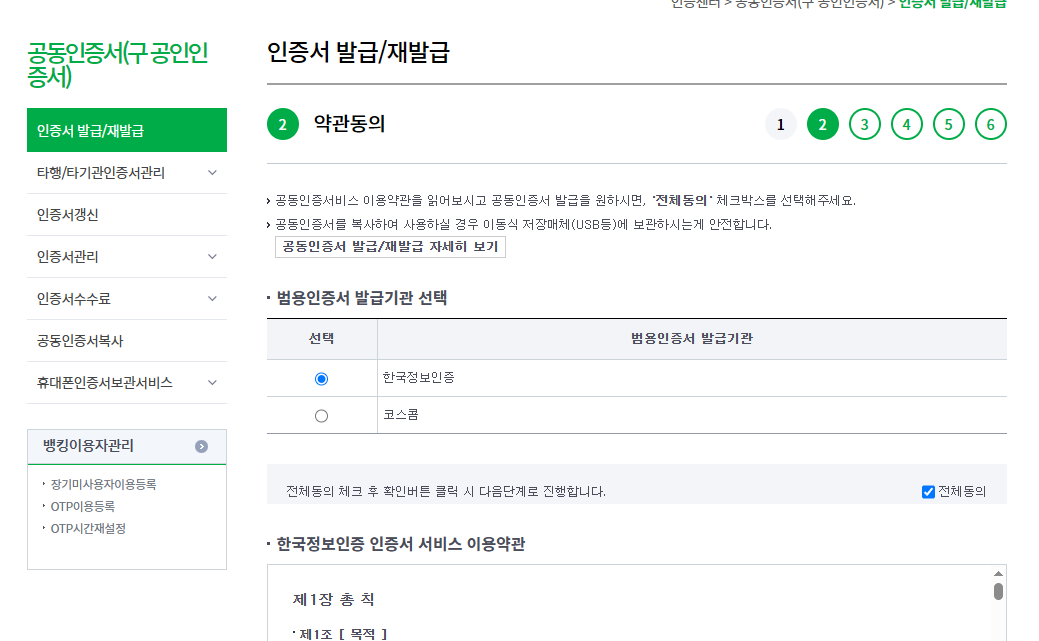Click the current step 2 circle
This screenshot has width=1039, height=641.
point(823,124)
